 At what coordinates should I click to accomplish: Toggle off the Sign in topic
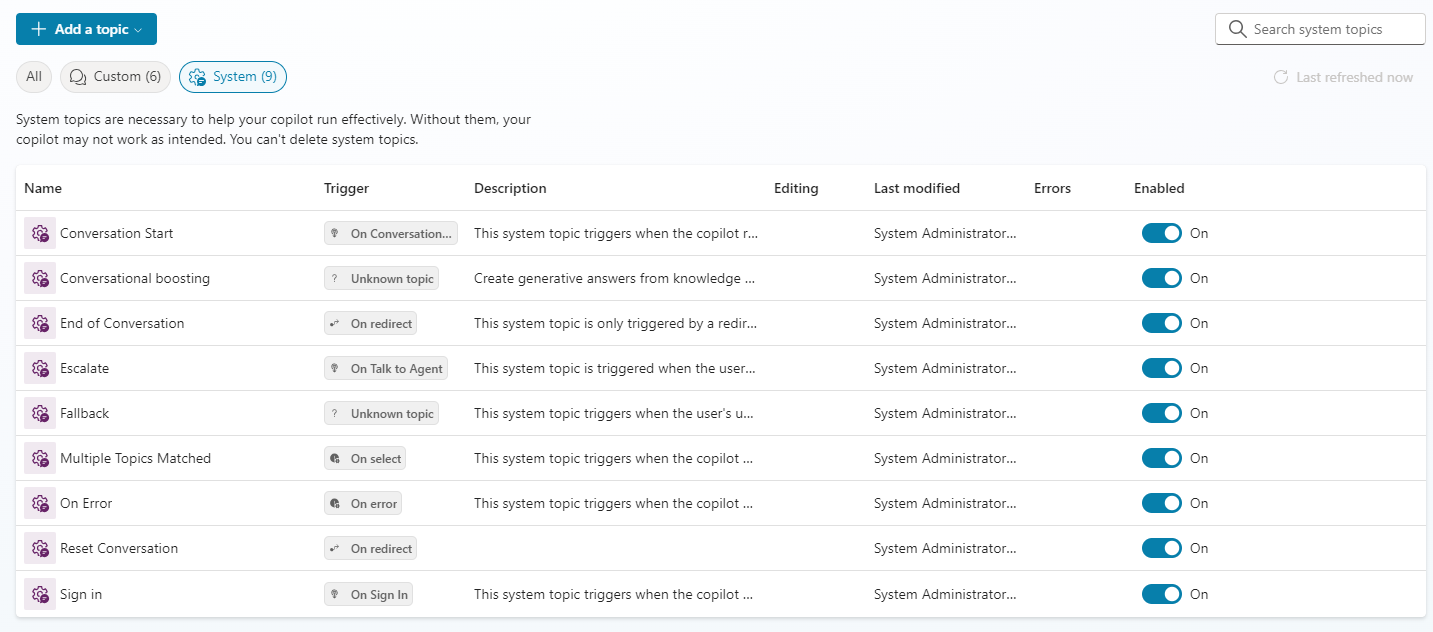pyautogui.click(x=1161, y=594)
